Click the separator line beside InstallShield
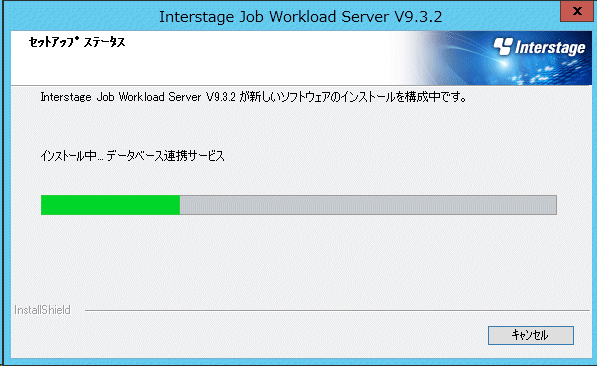The height and width of the screenshot is (366, 597). pos(337,310)
